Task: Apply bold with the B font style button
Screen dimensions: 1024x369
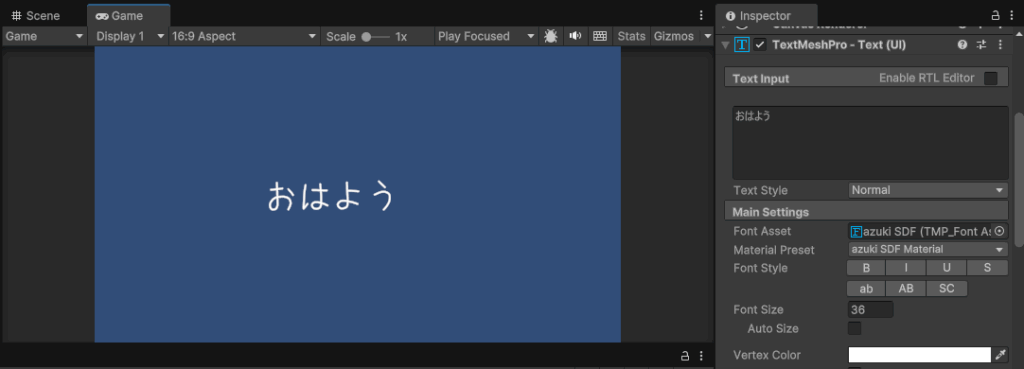Action: 866,268
